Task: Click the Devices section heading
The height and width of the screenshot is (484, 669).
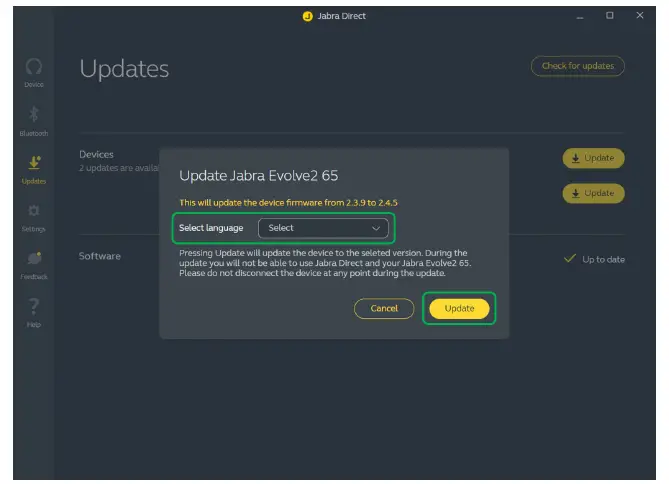Action: [x=96, y=155]
